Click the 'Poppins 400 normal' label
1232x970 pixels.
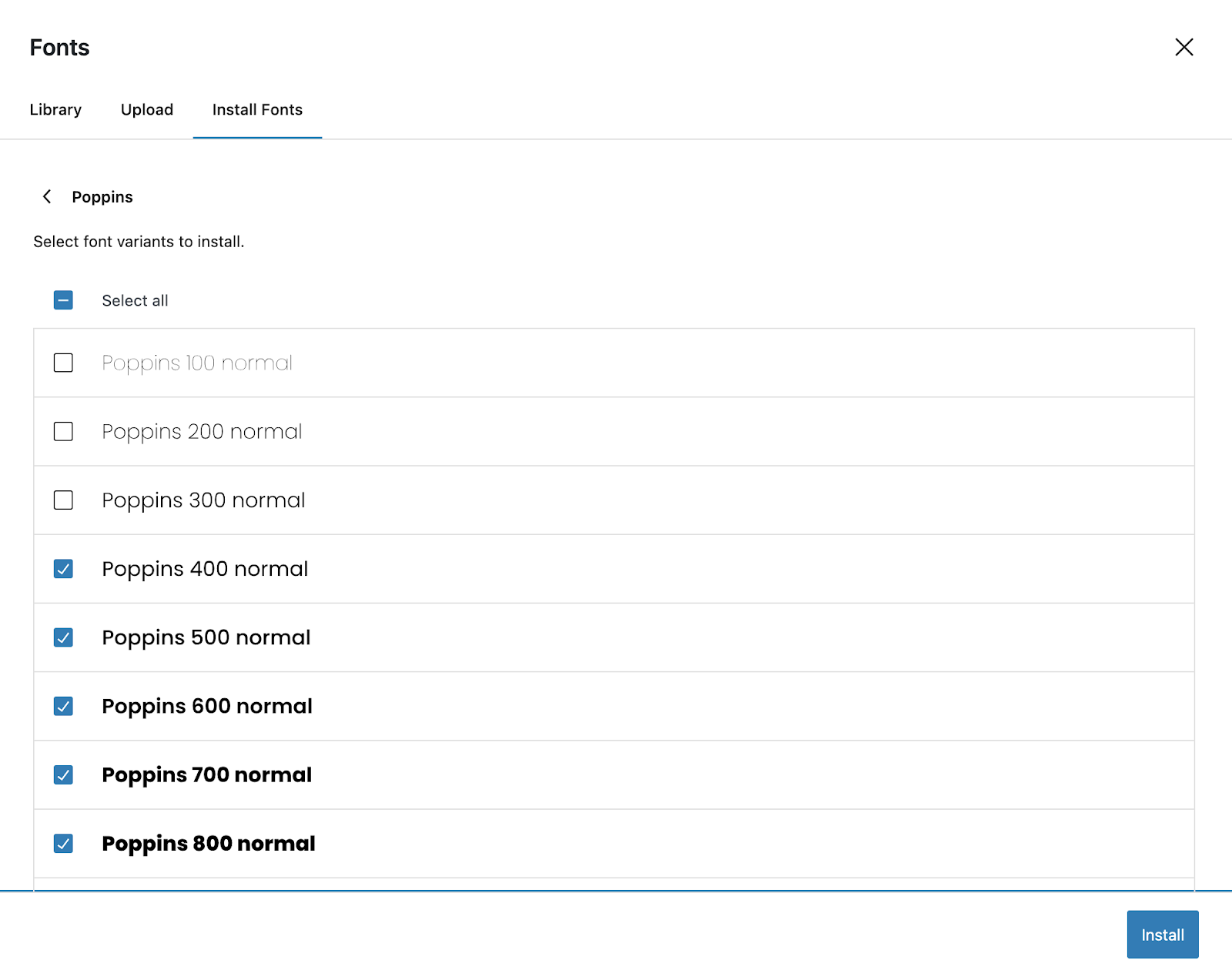pyautogui.click(x=205, y=569)
